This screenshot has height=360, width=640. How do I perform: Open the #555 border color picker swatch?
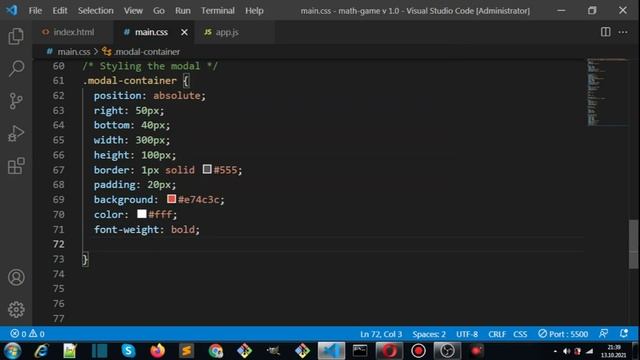point(207,169)
